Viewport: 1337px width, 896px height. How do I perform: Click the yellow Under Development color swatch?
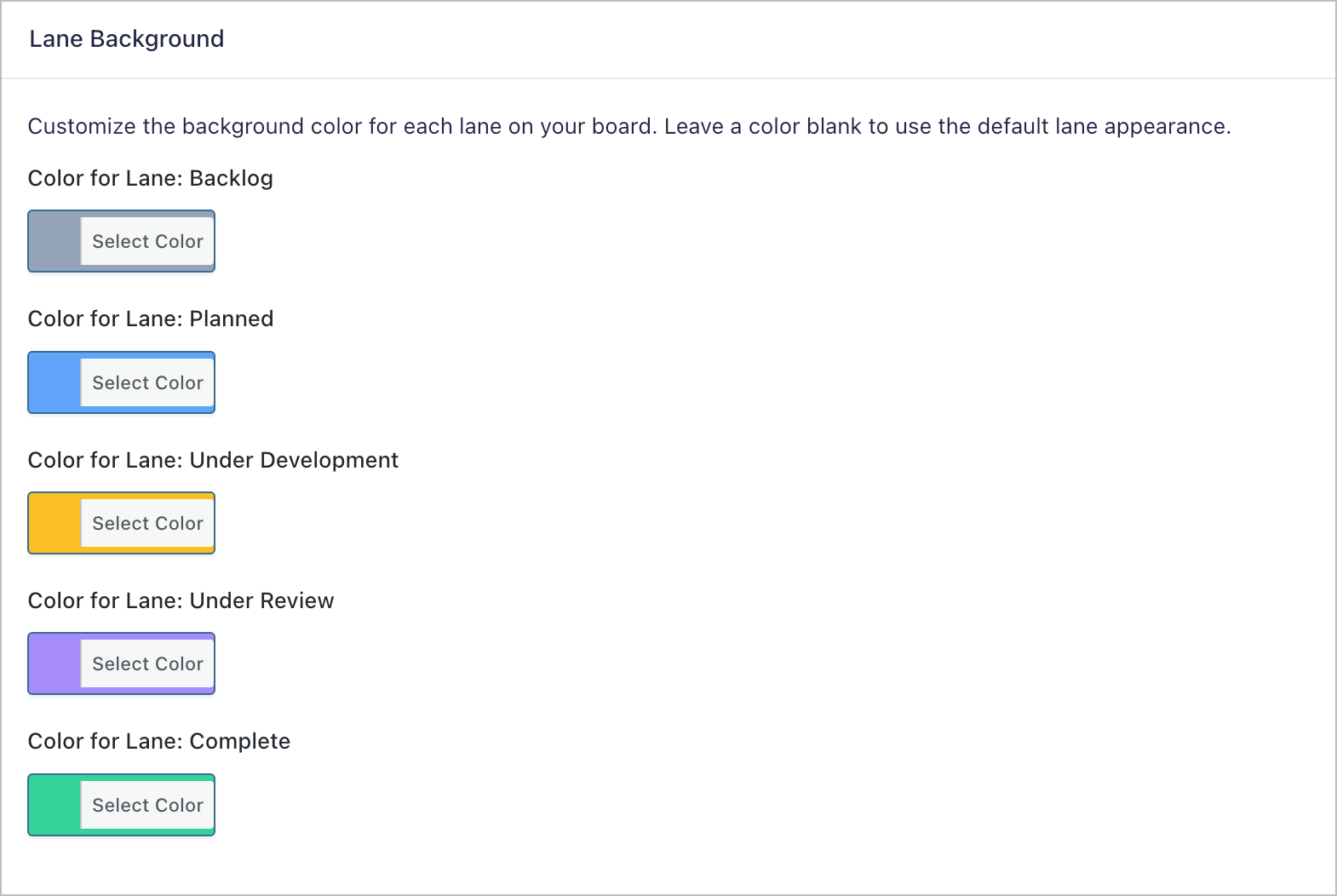[x=55, y=523]
